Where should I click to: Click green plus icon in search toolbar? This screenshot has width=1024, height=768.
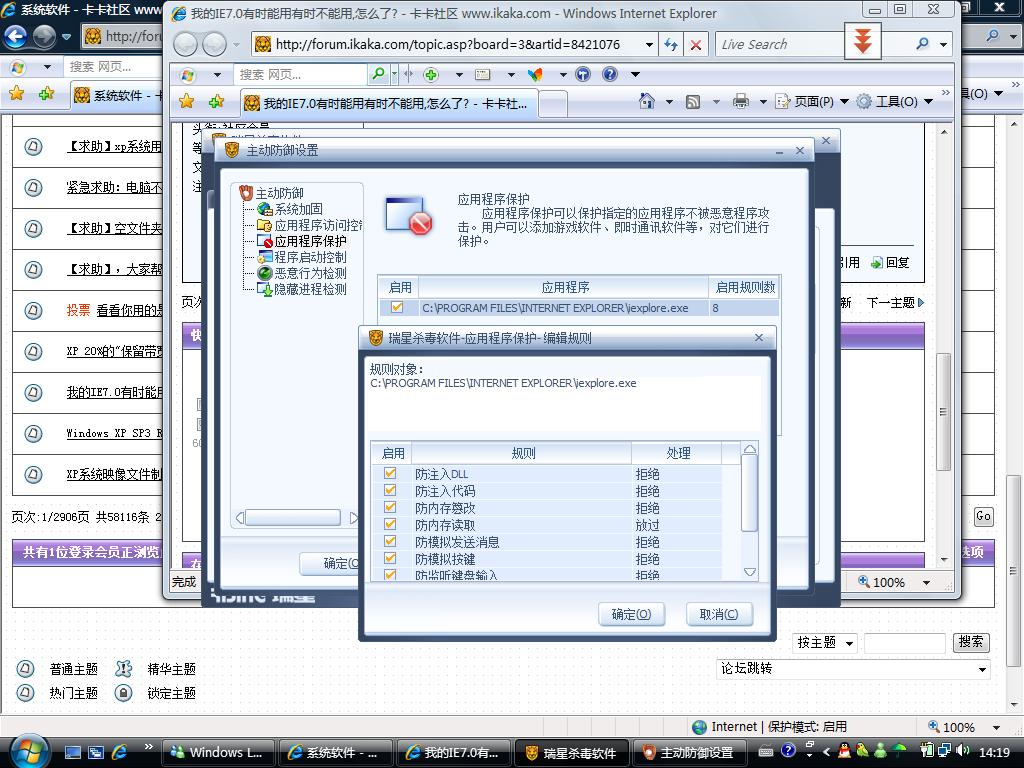pos(430,74)
